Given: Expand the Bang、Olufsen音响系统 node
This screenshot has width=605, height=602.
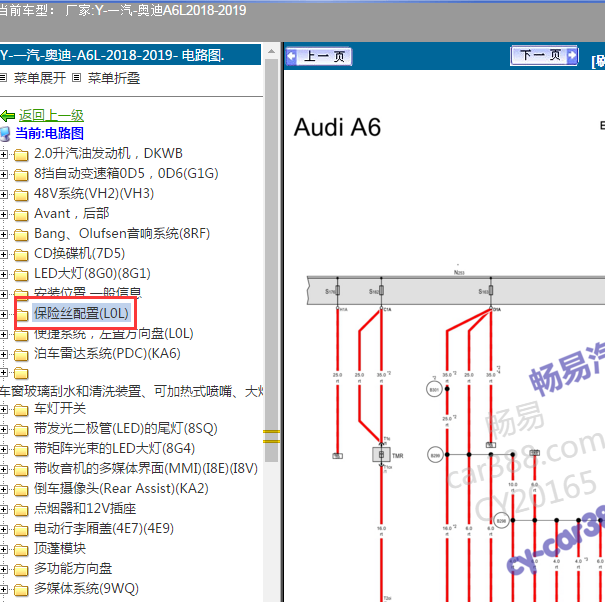Looking at the screenshot, I should click(3, 234).
